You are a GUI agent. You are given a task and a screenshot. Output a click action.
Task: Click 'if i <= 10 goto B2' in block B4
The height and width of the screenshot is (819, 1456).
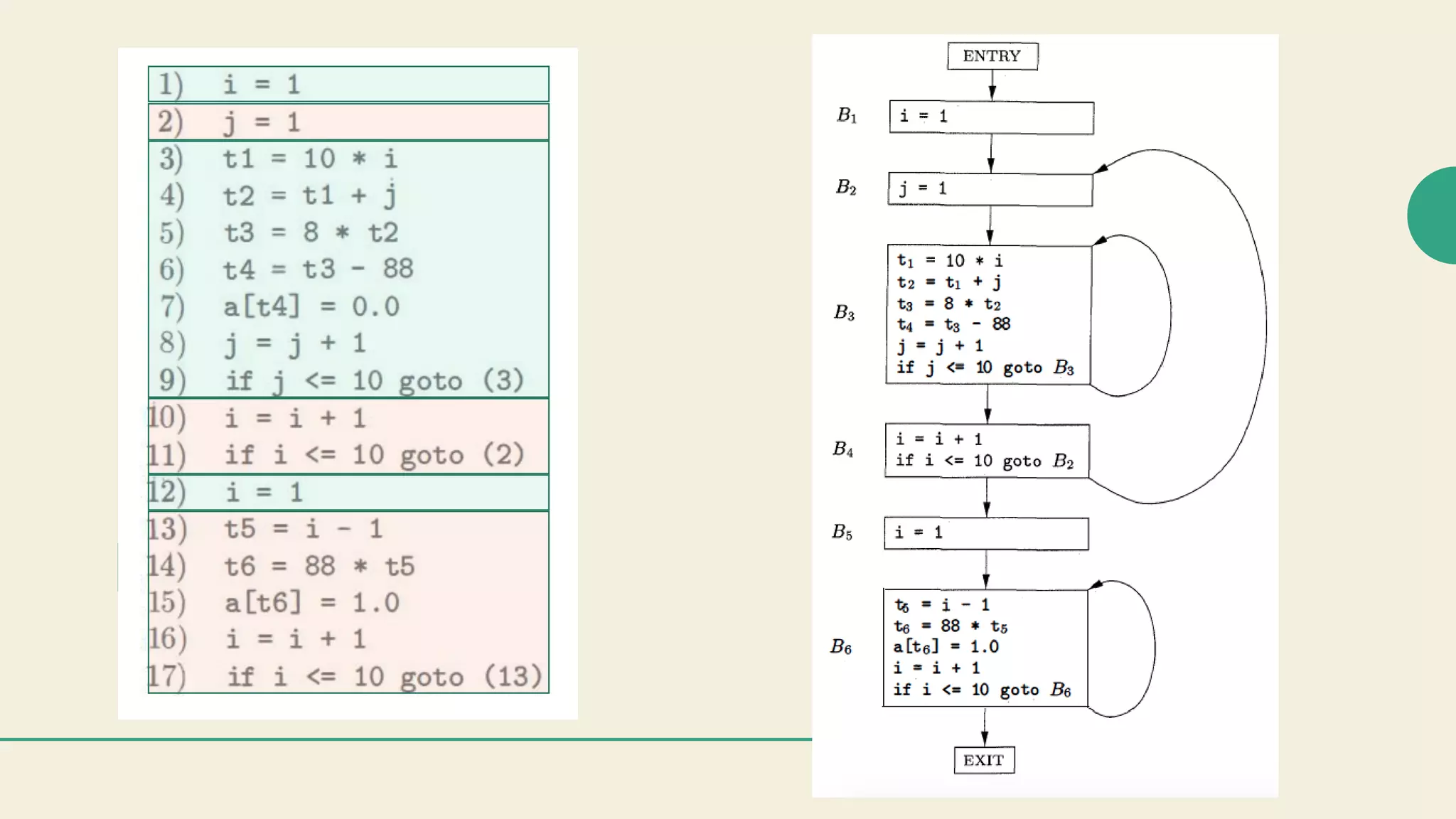985,461
